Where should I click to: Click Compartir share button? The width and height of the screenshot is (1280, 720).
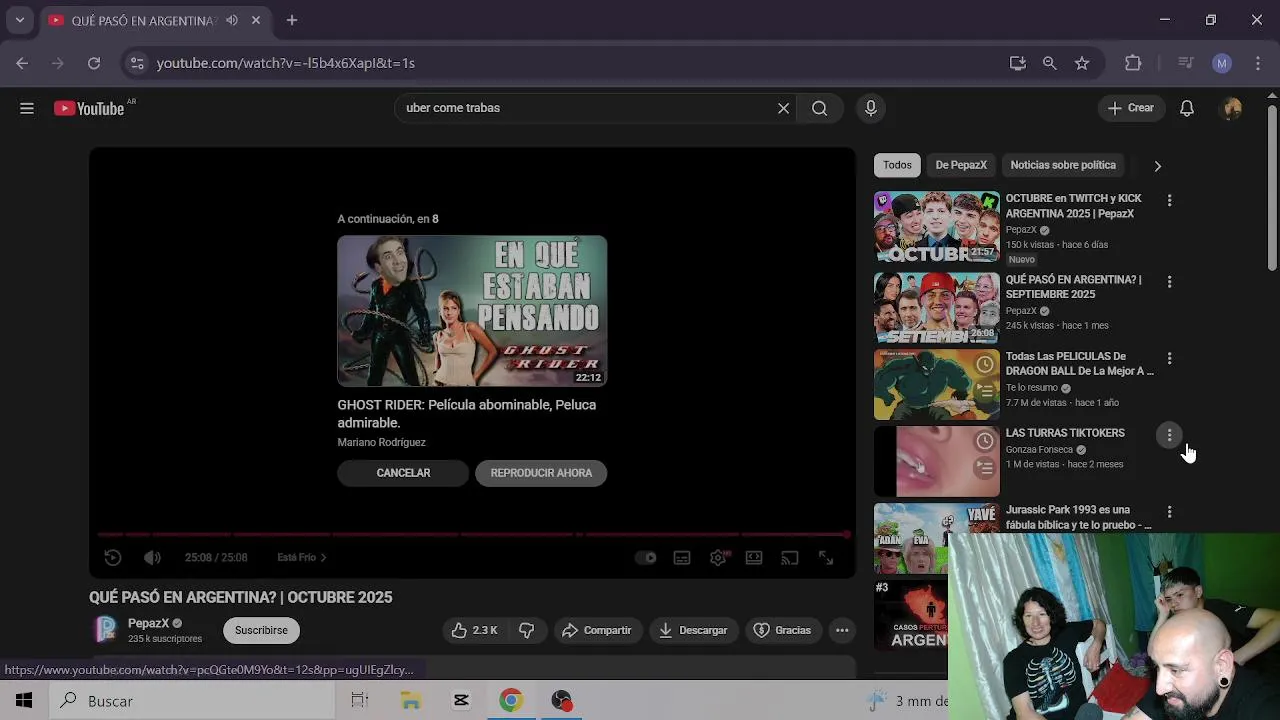coord(597,630)
